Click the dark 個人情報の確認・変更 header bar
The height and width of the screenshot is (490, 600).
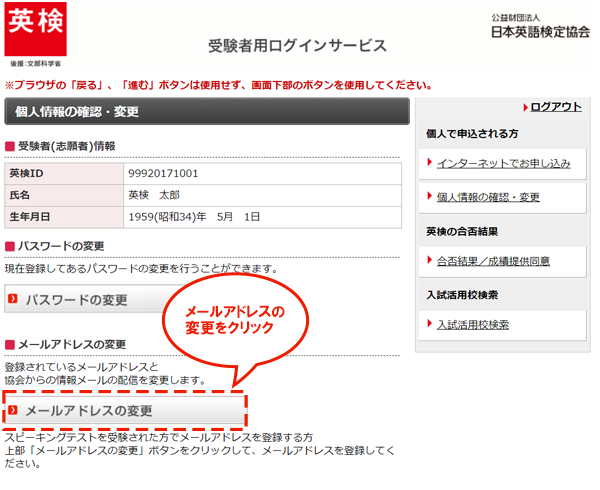pos(206,112)
